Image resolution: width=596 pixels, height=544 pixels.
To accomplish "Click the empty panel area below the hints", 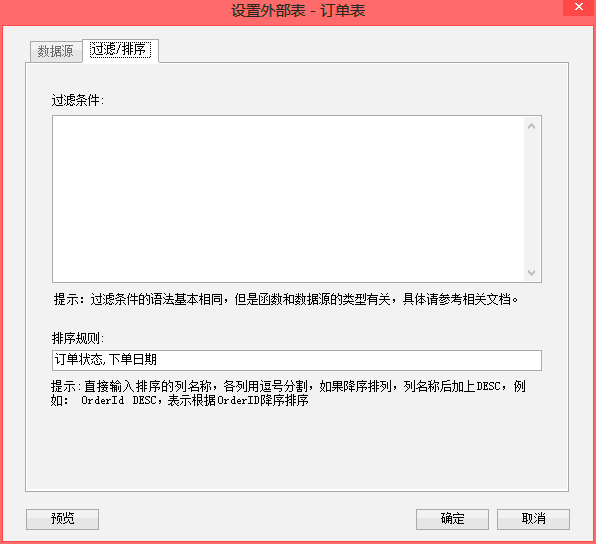I will (296, 449).
